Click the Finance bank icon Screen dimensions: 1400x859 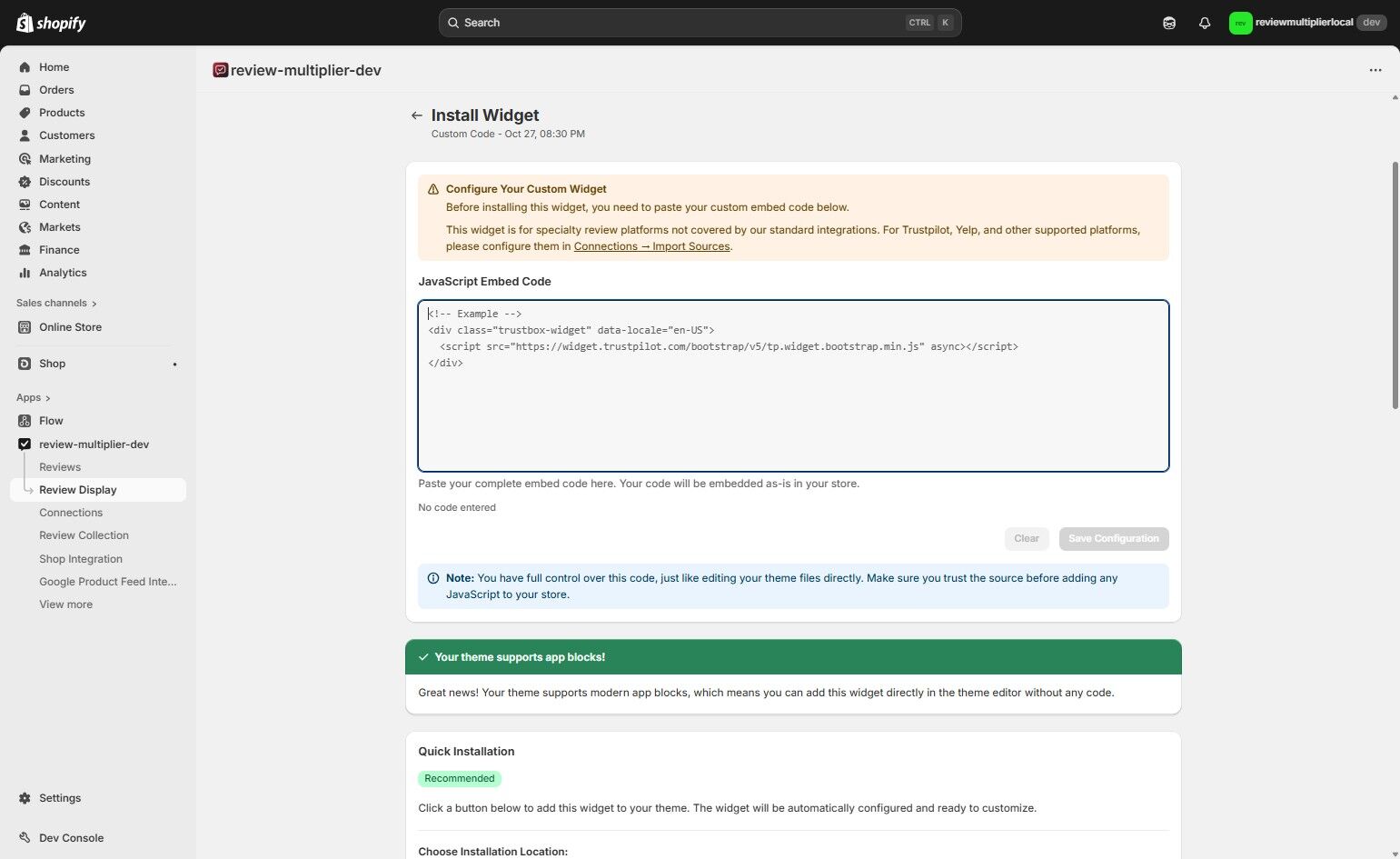pos(25,250)
